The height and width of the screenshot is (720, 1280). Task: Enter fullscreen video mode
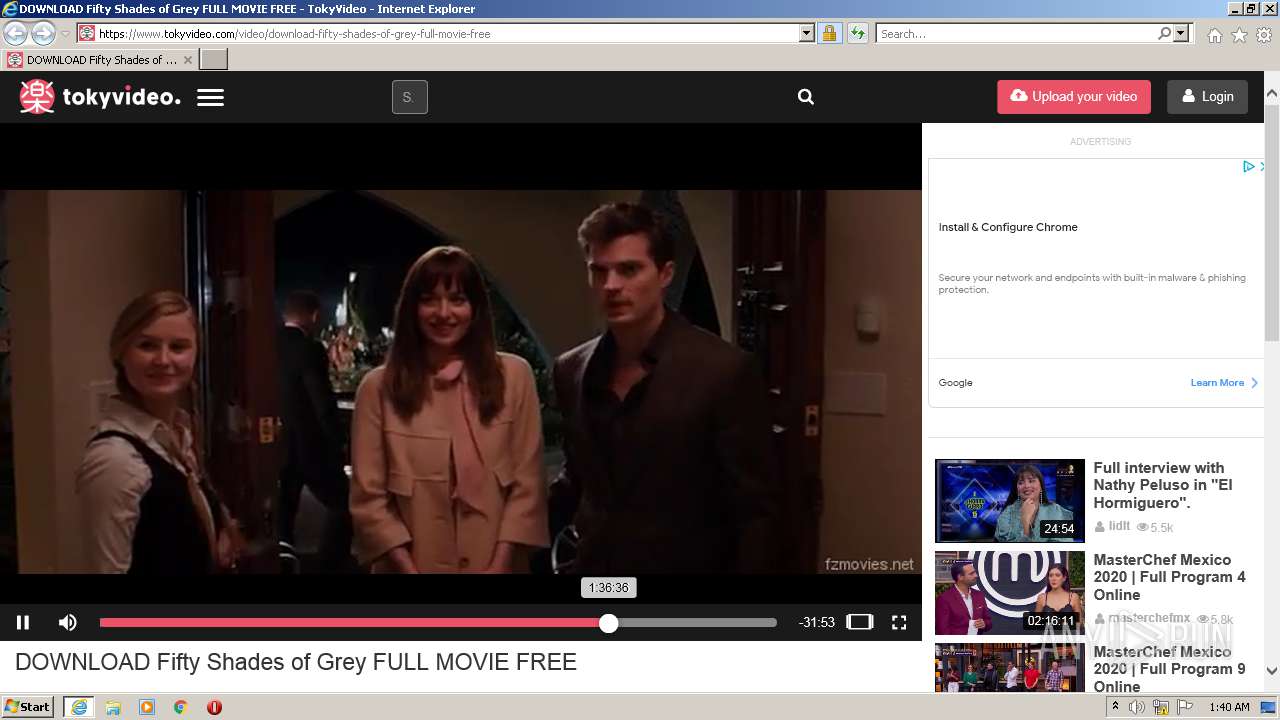[899, 622]
